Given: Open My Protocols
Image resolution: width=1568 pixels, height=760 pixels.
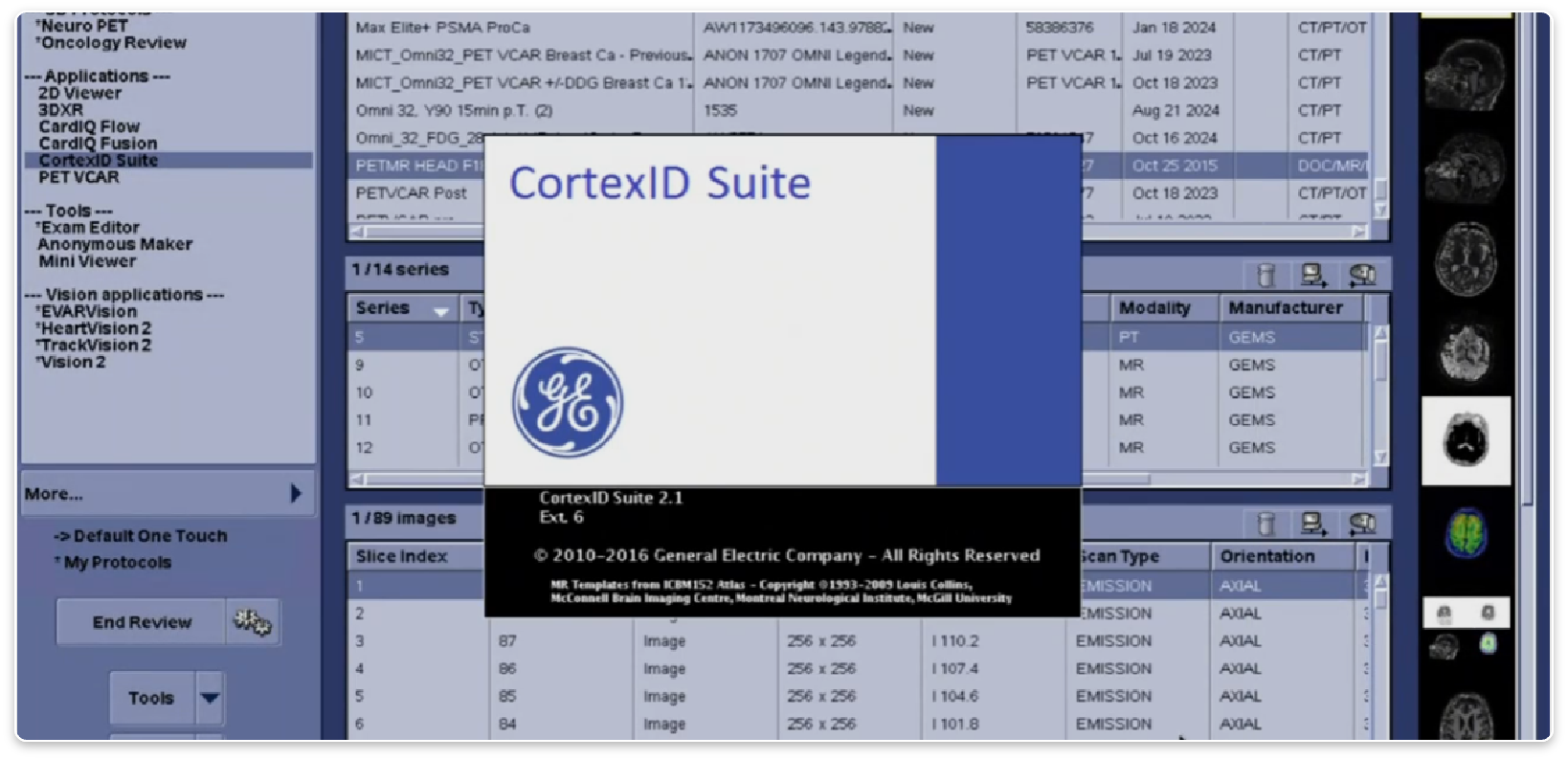Looking at the screenshot, I should pyautogui.click(x=113, y=563).
